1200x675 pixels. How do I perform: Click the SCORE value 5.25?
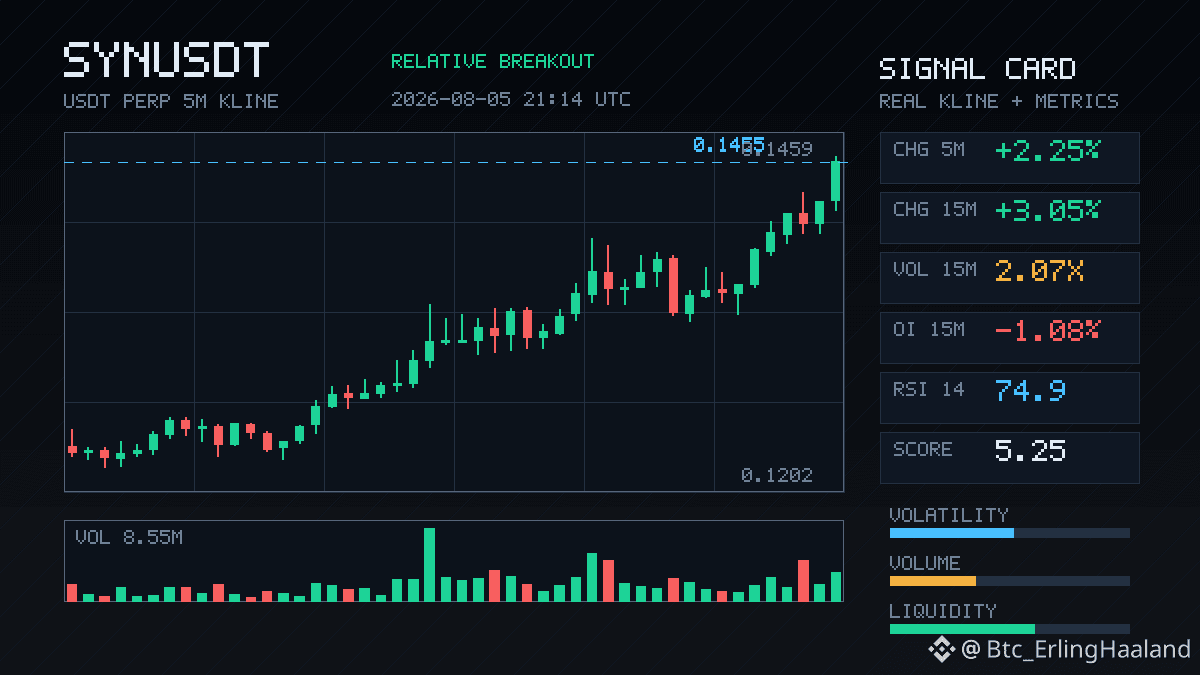click(x=1031, y=451)
